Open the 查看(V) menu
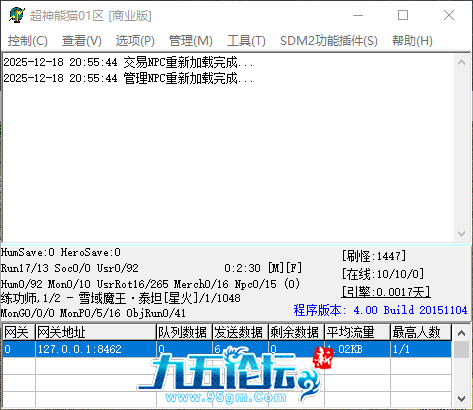Image resolution: width=473 pixels, height=410 pixels. [x=82, y=41]
